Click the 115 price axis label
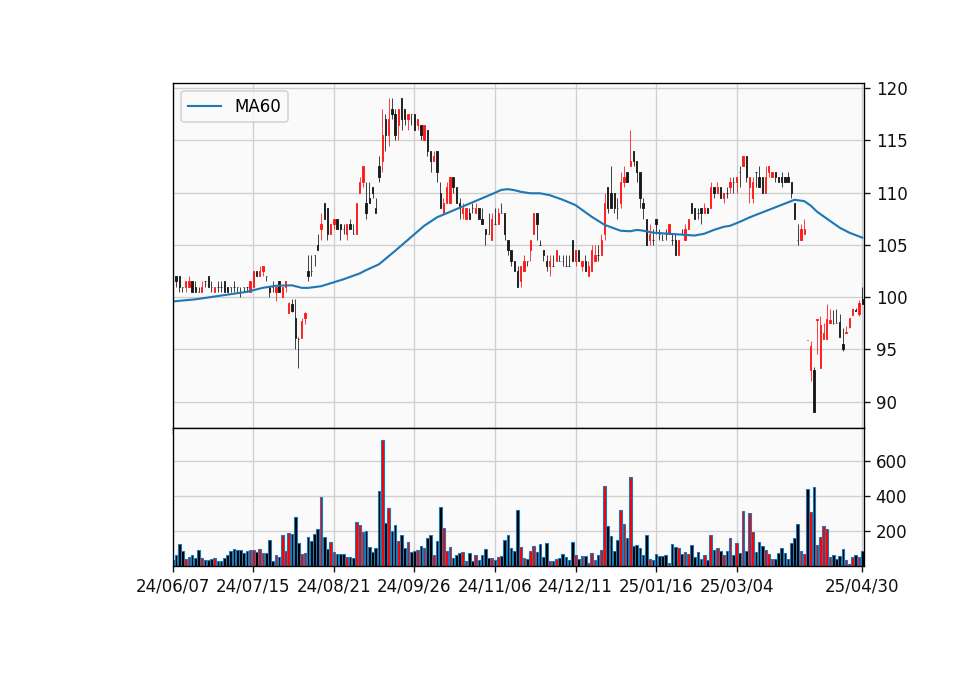Screen dimensions: 960x690 892,141
